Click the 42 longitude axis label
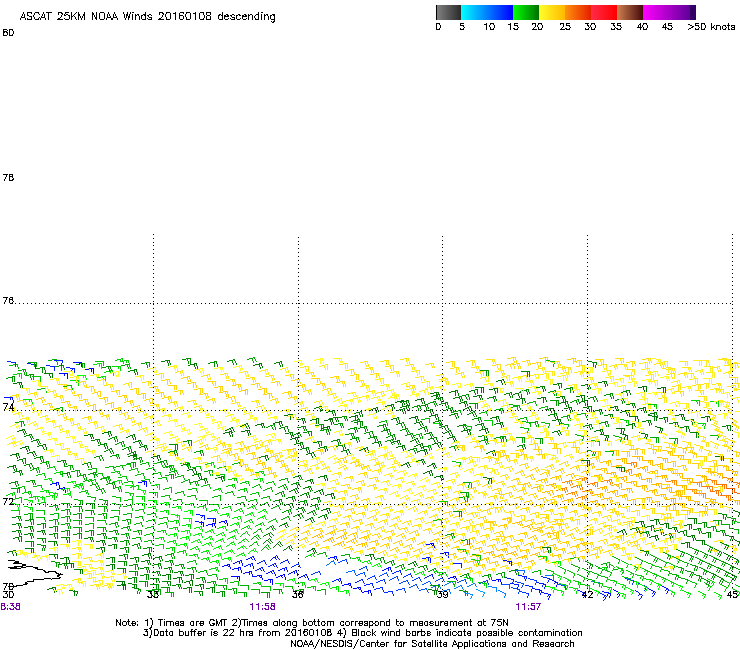 pos(587,595)
